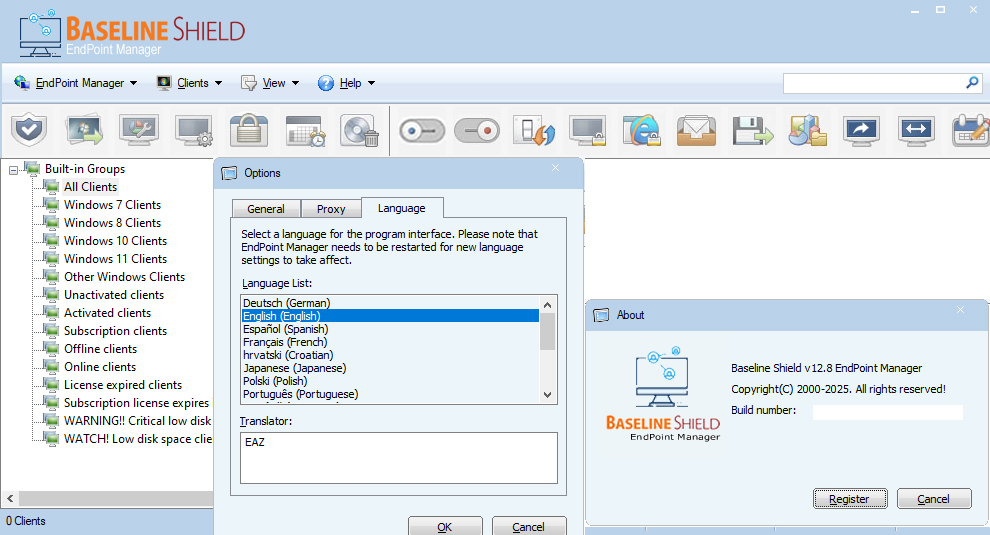Click the Windows picture with arrow icon

pos(84,131)
